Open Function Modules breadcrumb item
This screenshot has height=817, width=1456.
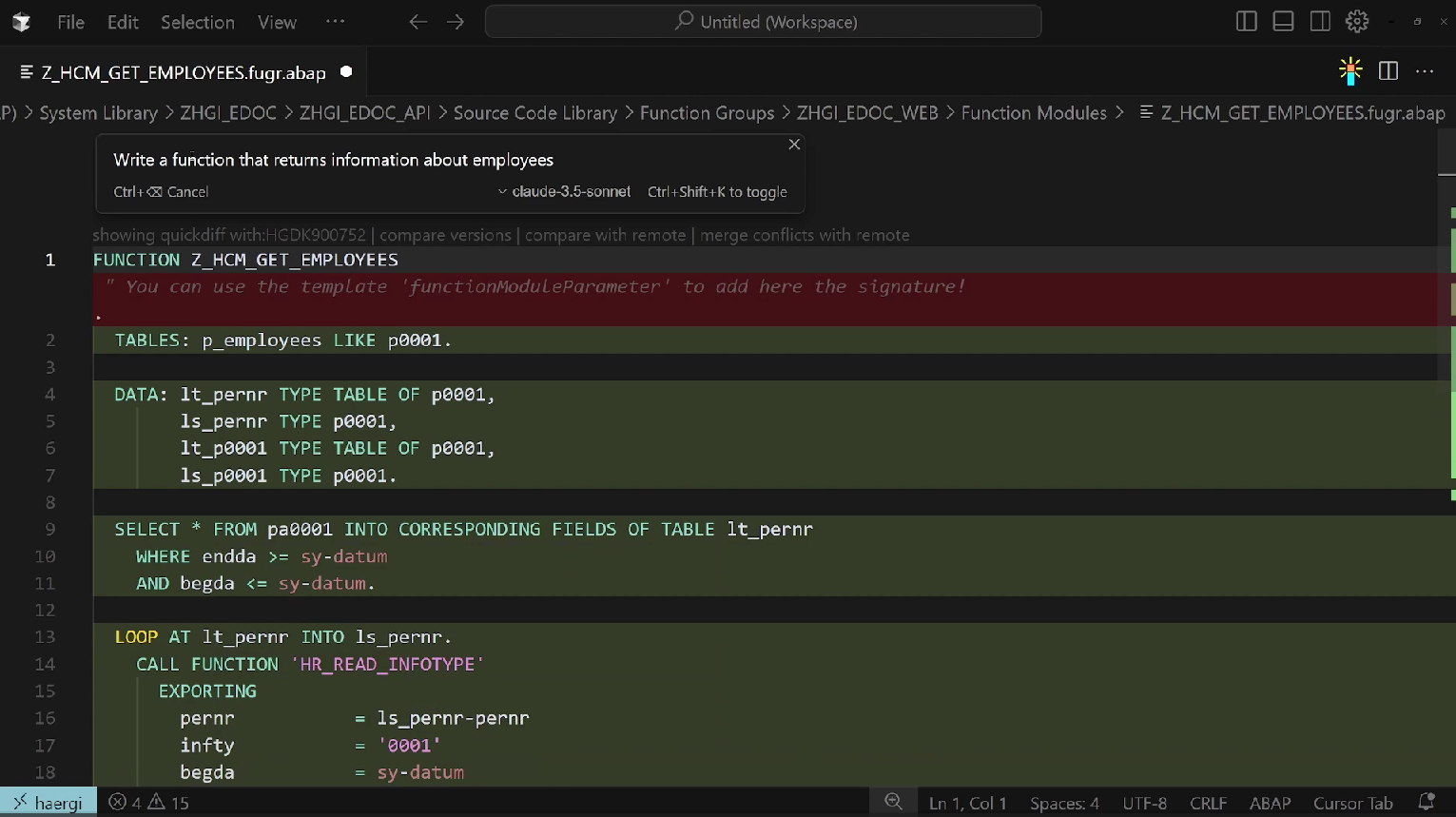[1034, 113]
